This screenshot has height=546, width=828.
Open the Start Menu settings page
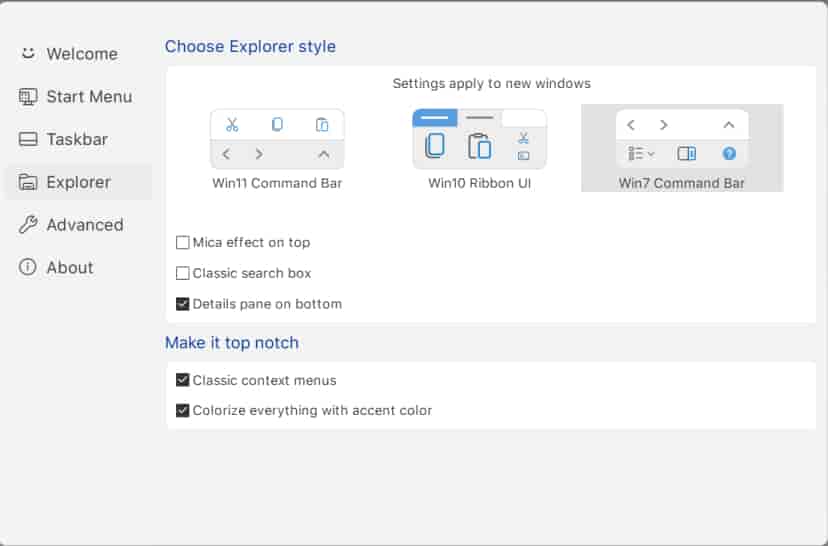tap(89, 97)
